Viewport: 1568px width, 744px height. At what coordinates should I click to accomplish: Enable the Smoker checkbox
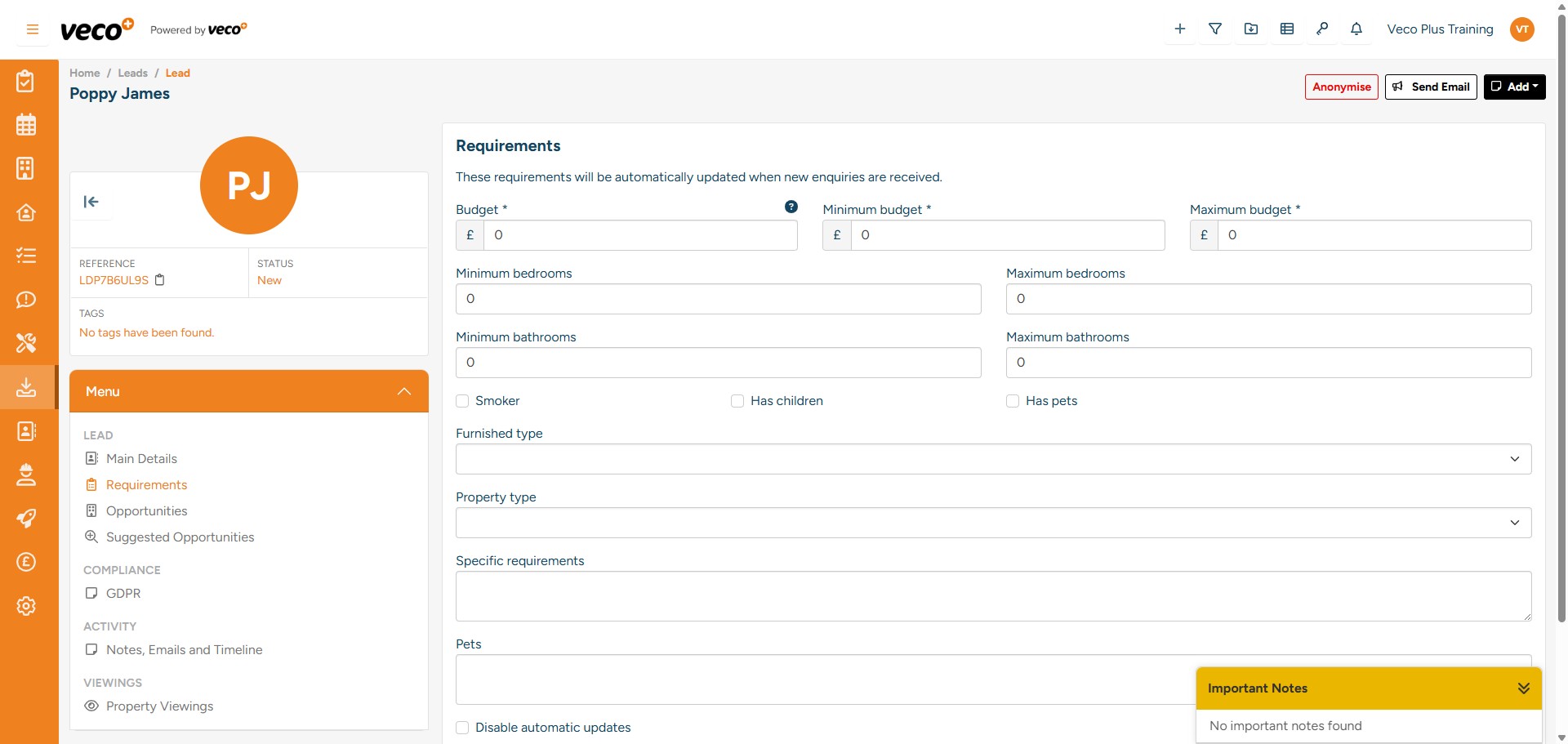[x=462, y=401]
